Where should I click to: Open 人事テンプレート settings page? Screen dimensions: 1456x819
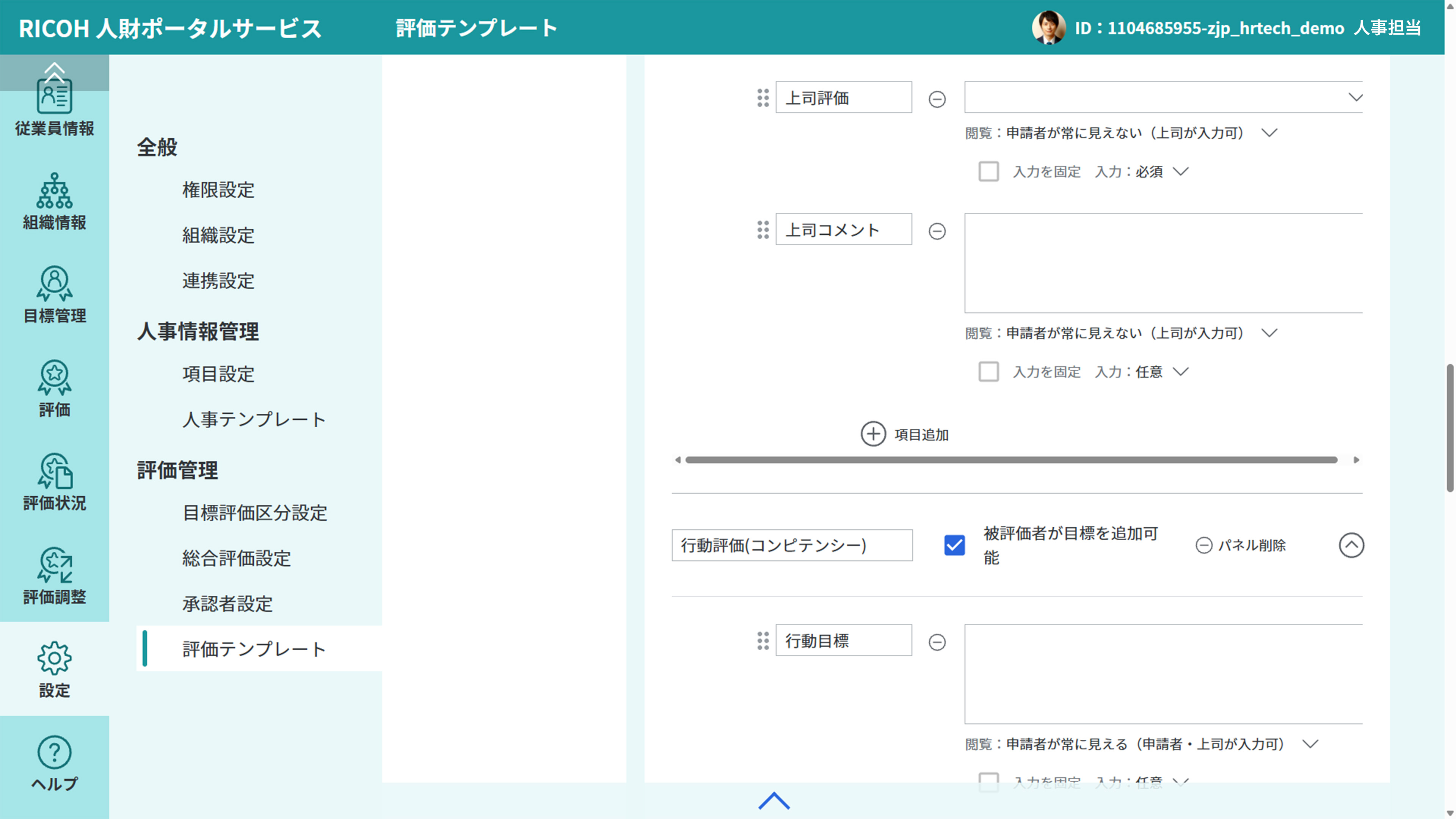[x=253, y=419]
